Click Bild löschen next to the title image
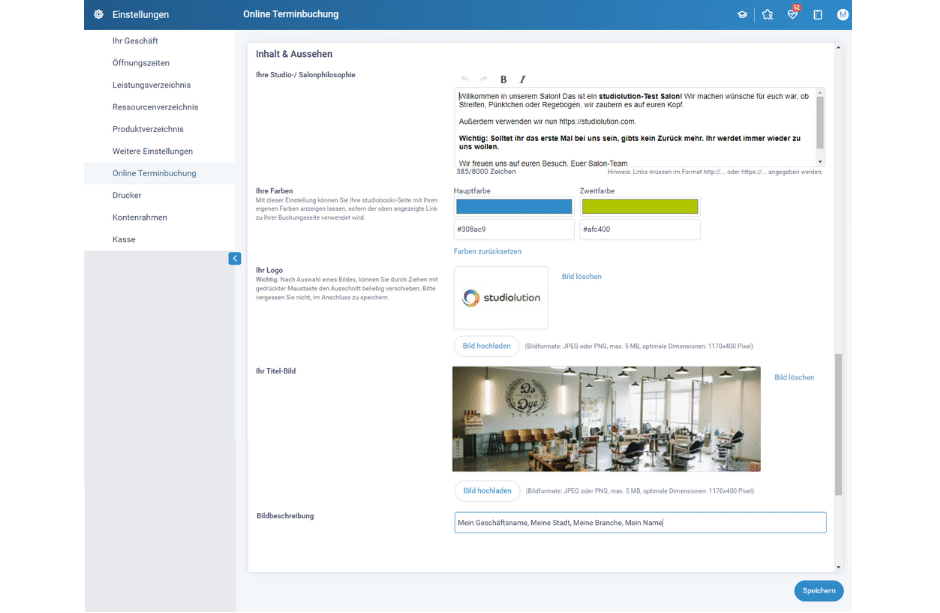 [x=794, y=378]
